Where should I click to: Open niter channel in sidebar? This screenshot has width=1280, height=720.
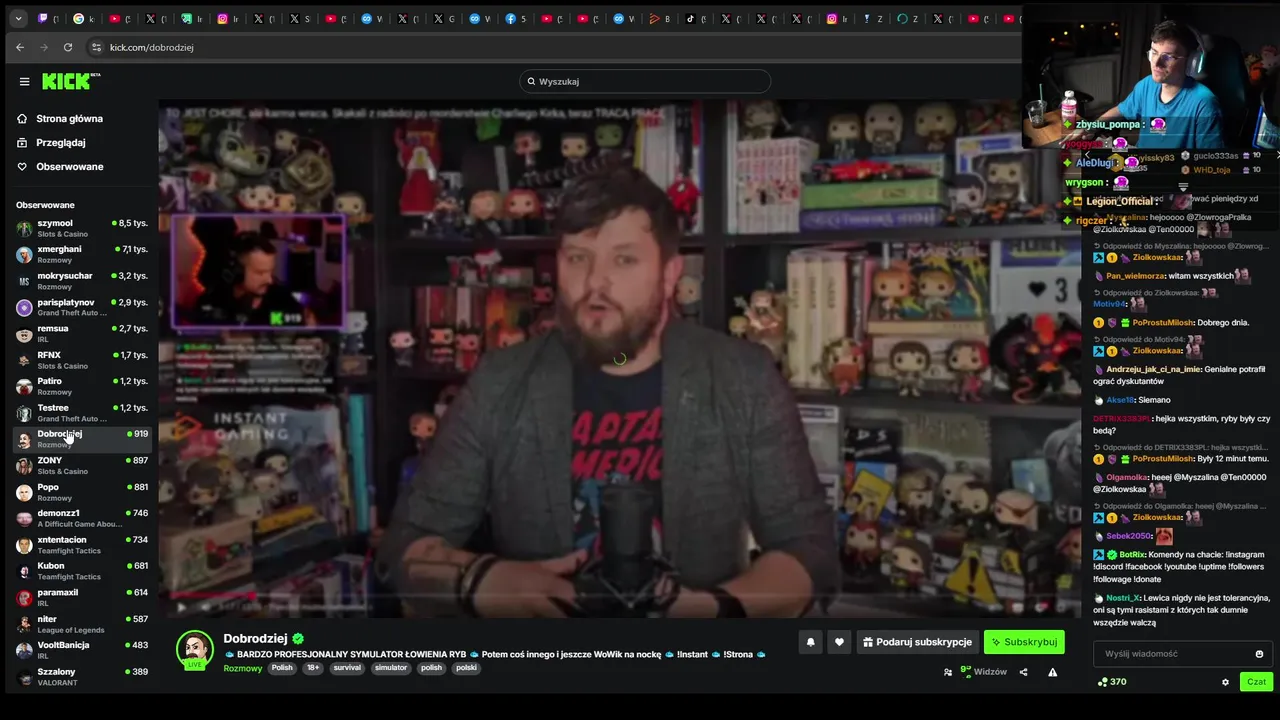82,624
